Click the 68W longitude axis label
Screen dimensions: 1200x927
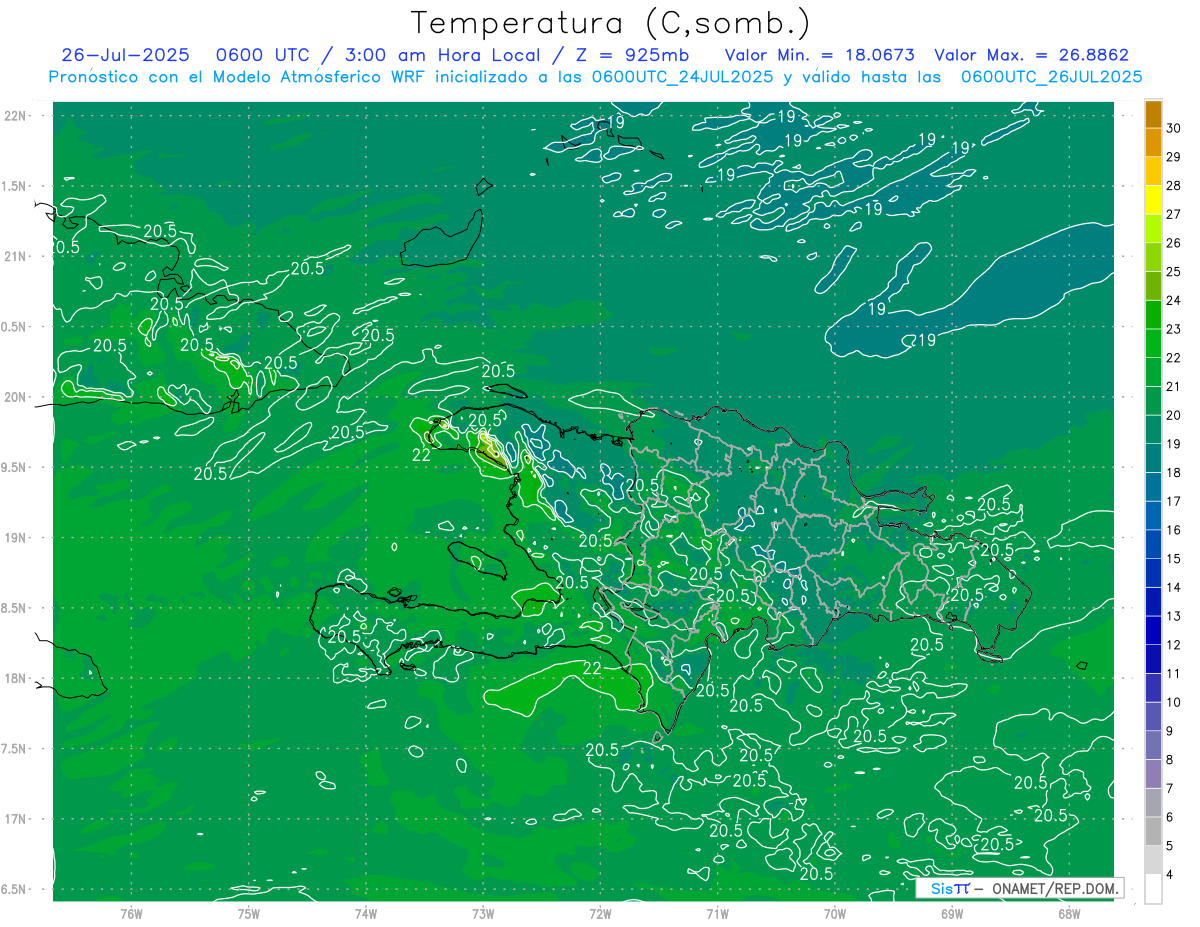pos(1069,913)
